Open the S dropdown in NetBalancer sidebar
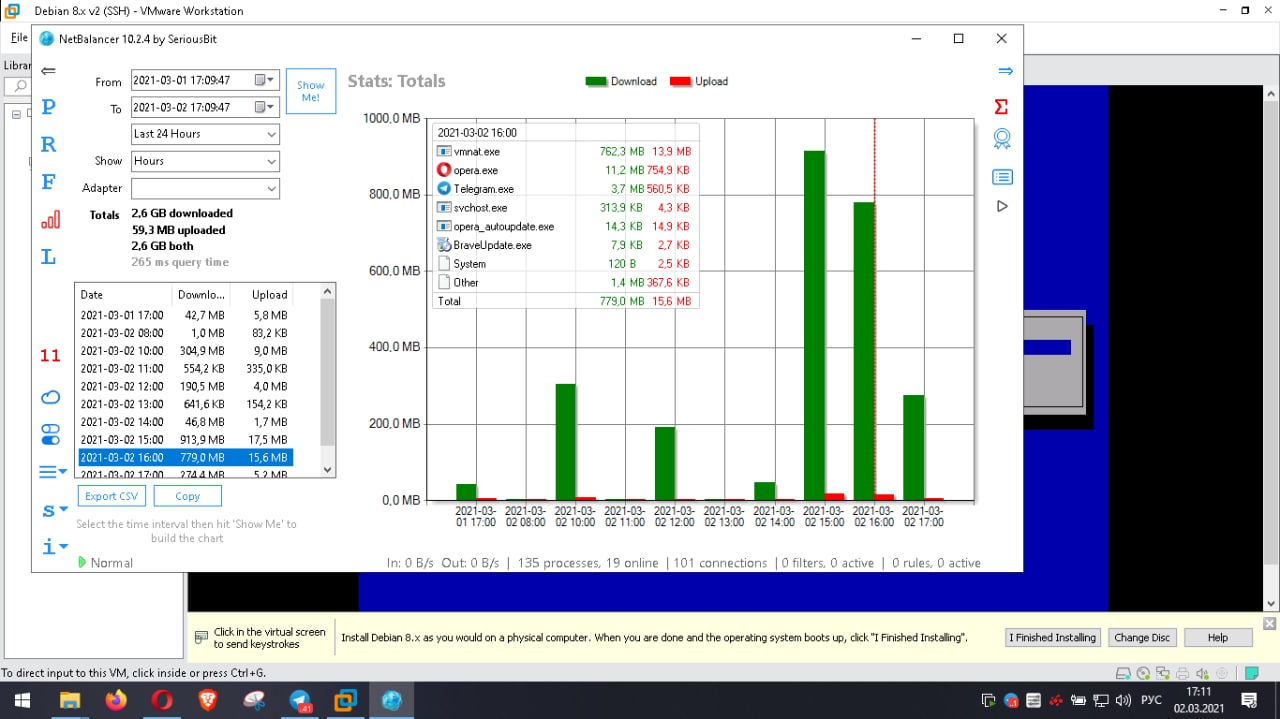The width and height of the screenshot is (1280, 719). pos(54,510)
